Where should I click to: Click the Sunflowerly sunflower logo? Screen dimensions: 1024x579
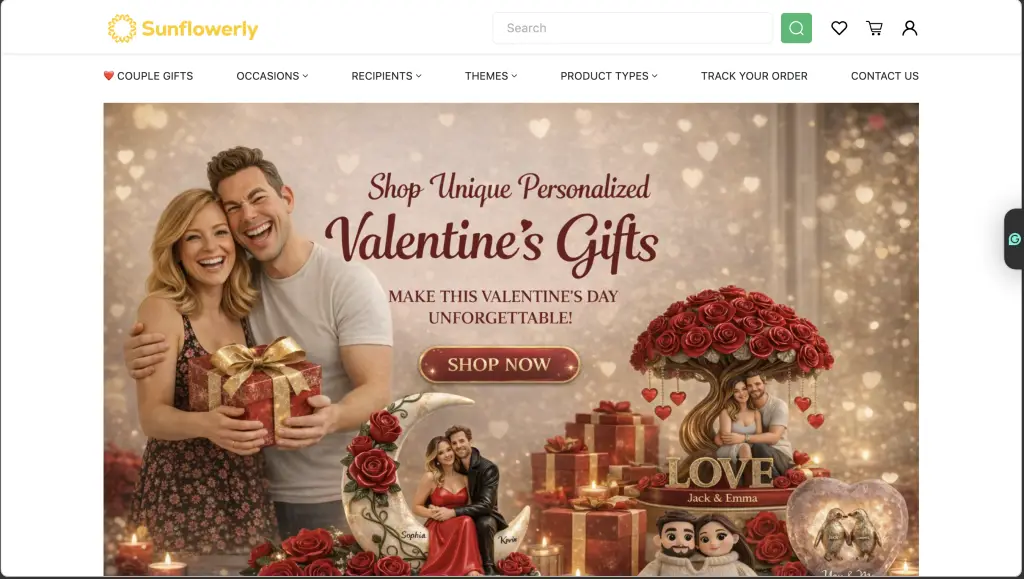click(x=122, y=29)
